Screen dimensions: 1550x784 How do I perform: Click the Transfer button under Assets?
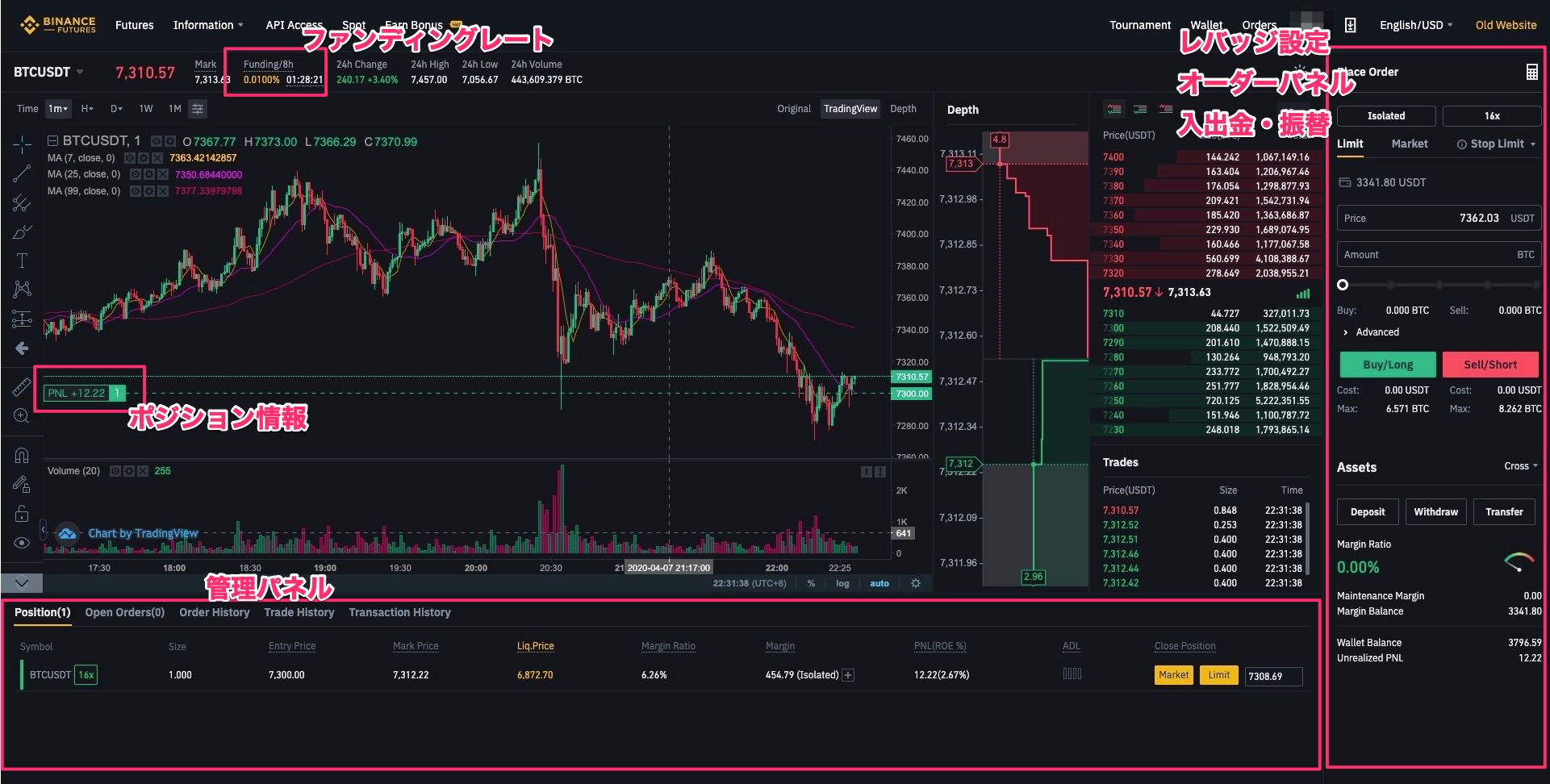1504,512
